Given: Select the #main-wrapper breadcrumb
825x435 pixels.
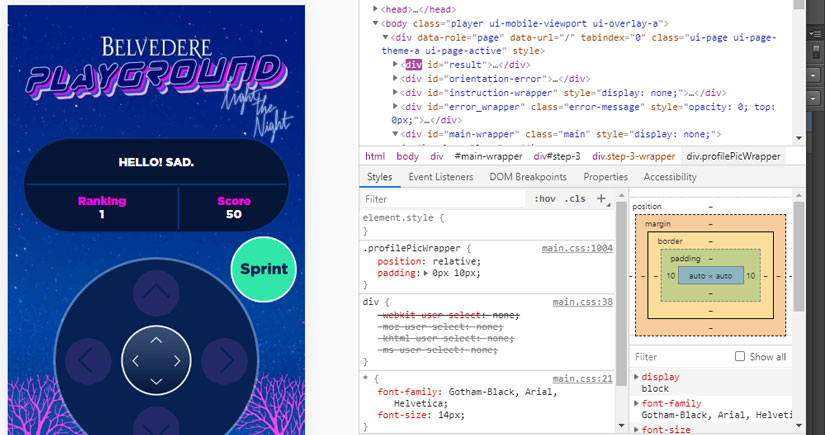Looking at the screenshot, I should [489, 156].
